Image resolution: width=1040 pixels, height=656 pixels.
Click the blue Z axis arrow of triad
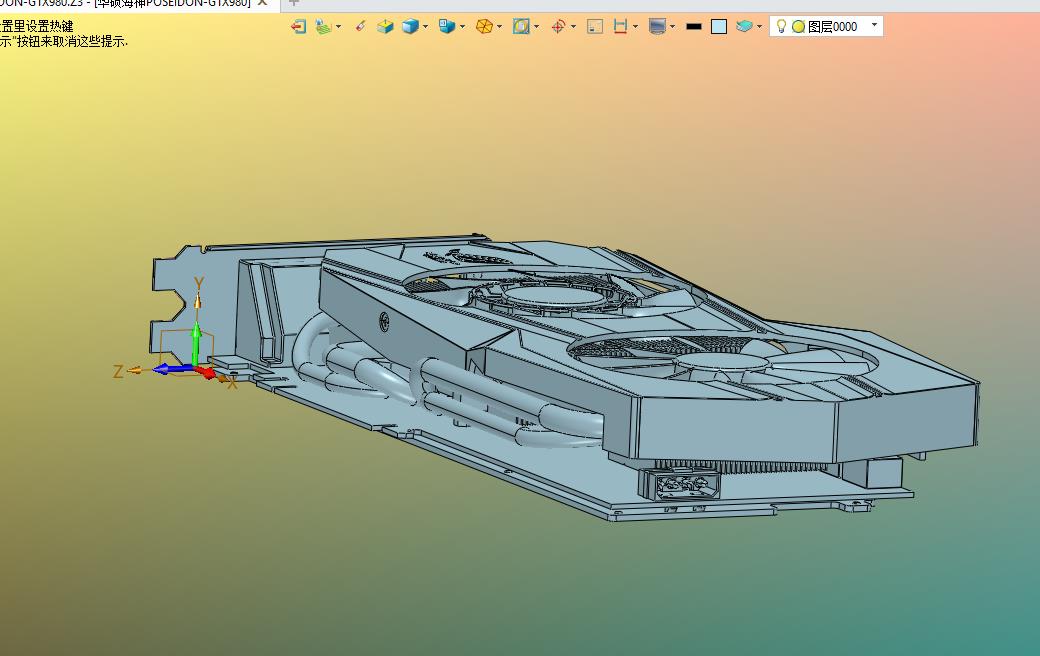point(171,369)
